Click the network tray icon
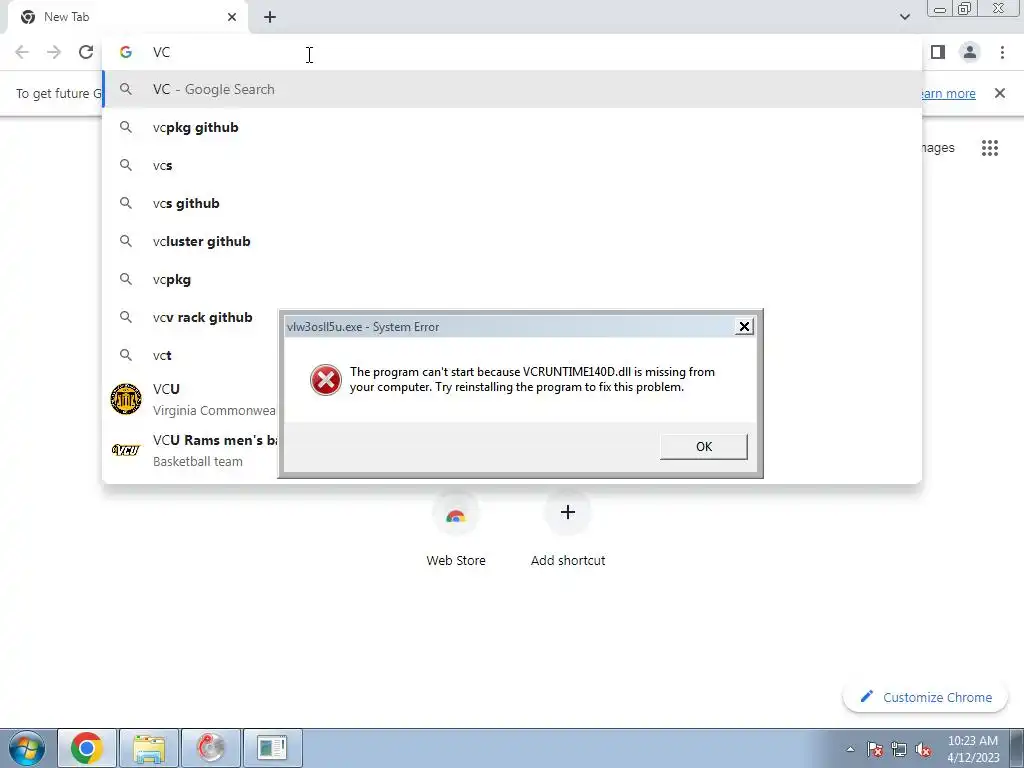Image resolution: width=1024 pixels, height=768 pixels. coord(899,750)
